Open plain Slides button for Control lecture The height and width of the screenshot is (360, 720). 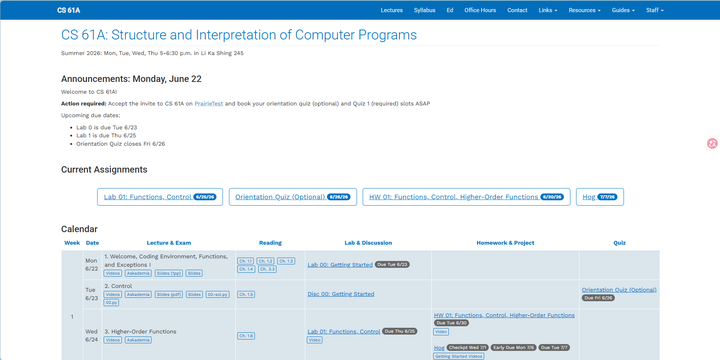point(194,294)
